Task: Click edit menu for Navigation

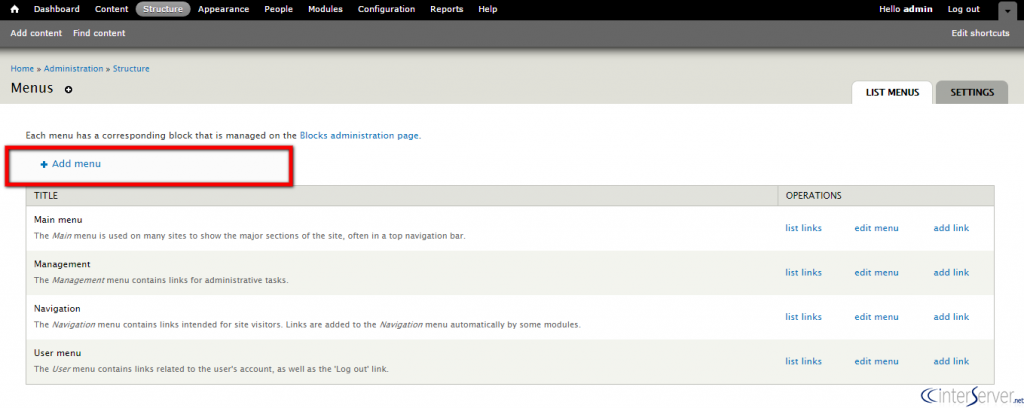Action: pos(876,317)
